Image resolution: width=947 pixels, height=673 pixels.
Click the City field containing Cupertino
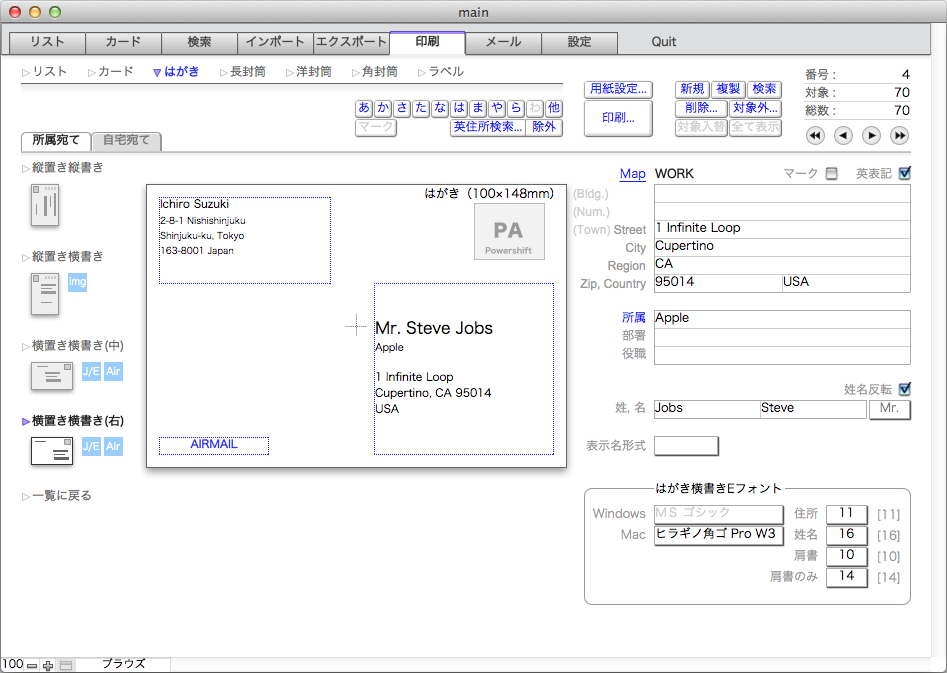[782, 246]
